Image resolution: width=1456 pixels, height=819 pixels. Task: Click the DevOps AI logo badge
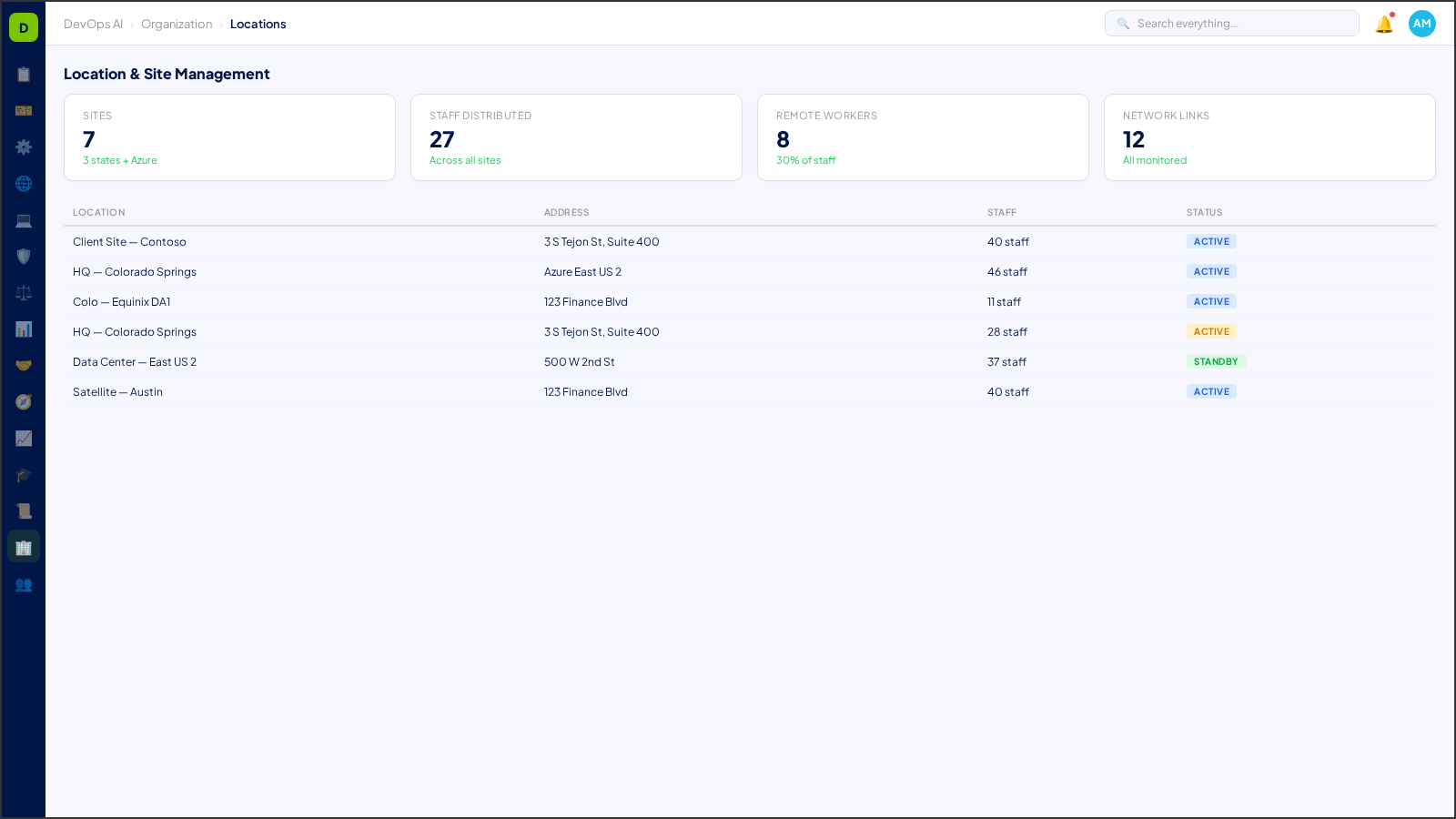click(24, 27)
